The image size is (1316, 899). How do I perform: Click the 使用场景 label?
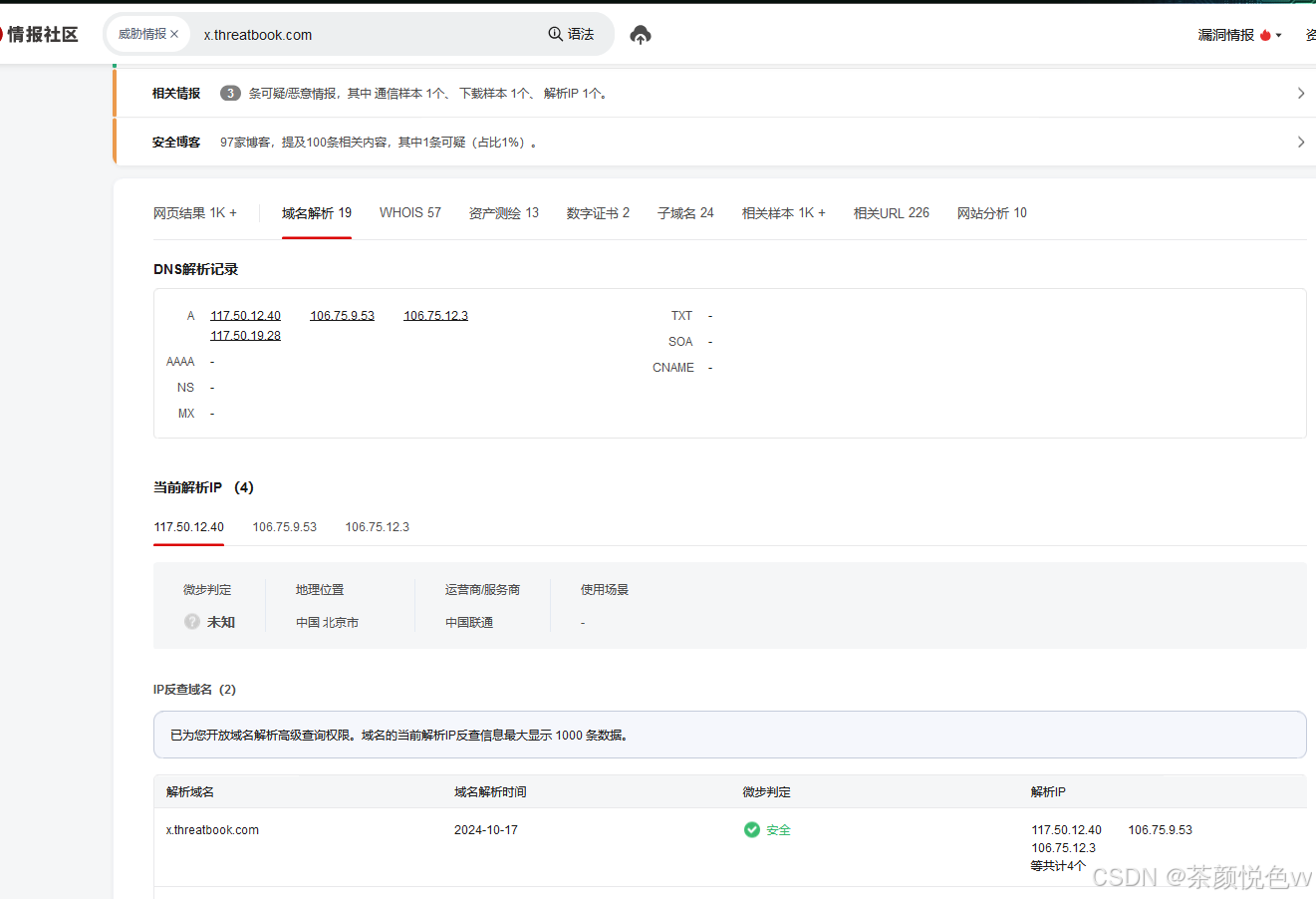pos(605,590)
